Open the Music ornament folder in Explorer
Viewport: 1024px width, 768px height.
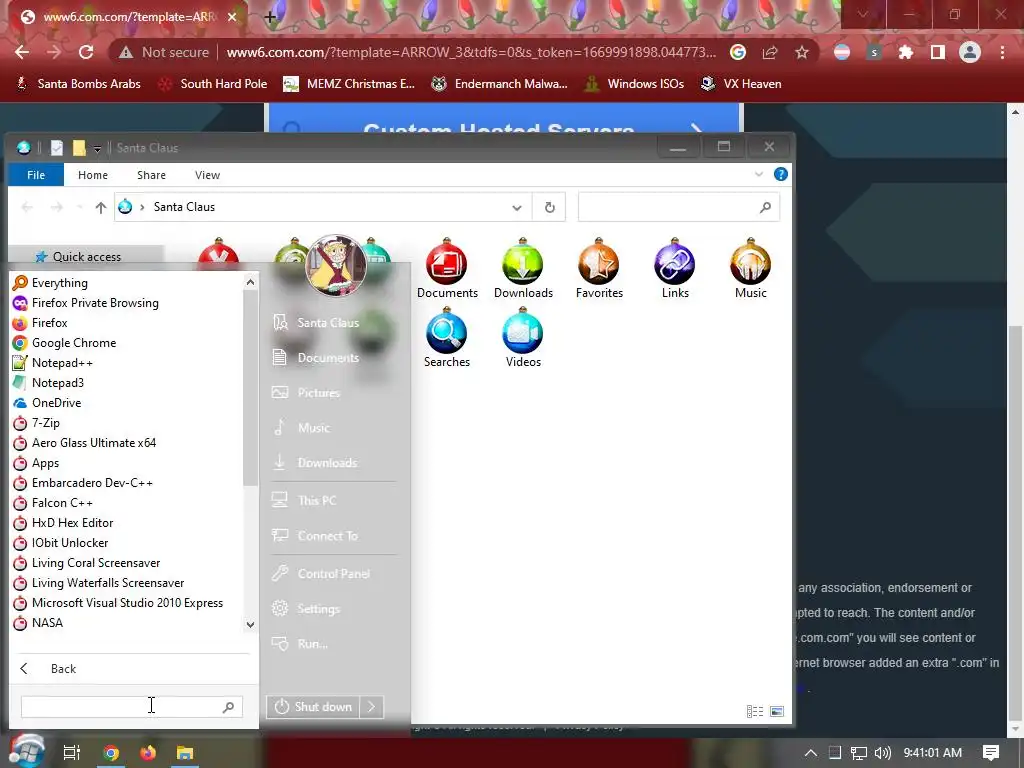click(750, 268)
